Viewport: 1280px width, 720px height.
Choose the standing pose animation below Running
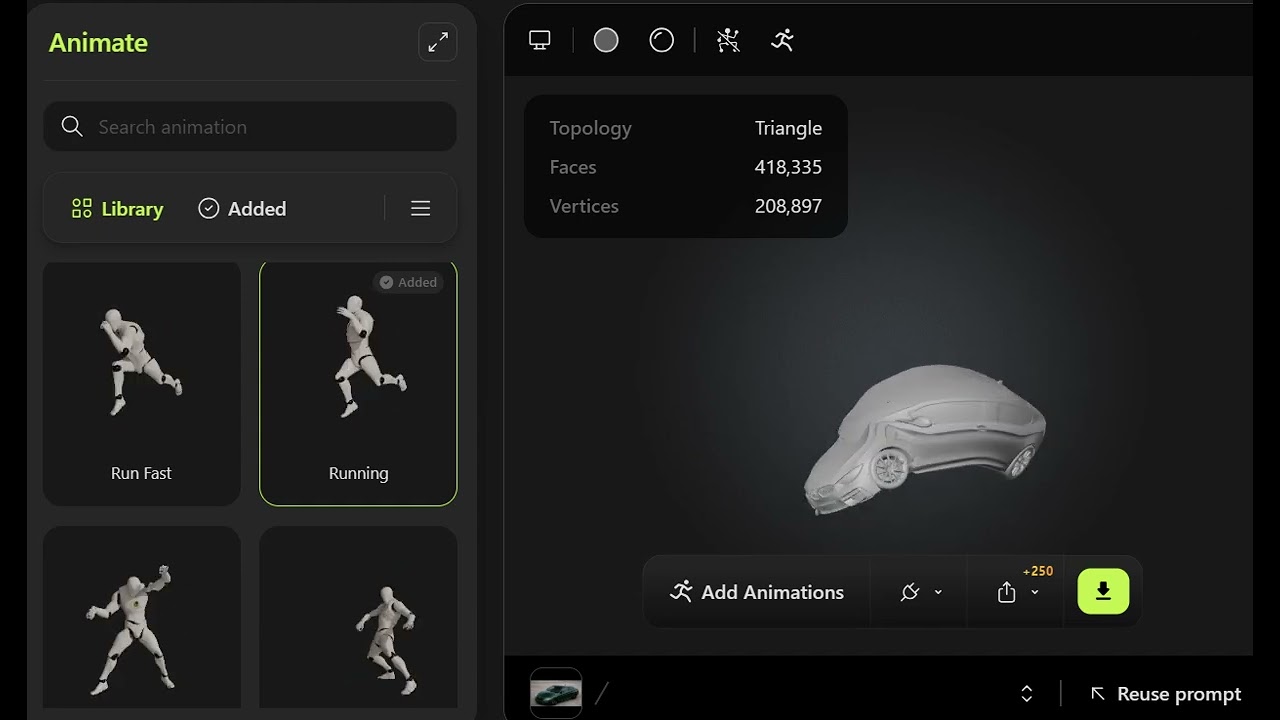[x=358, y=617]
